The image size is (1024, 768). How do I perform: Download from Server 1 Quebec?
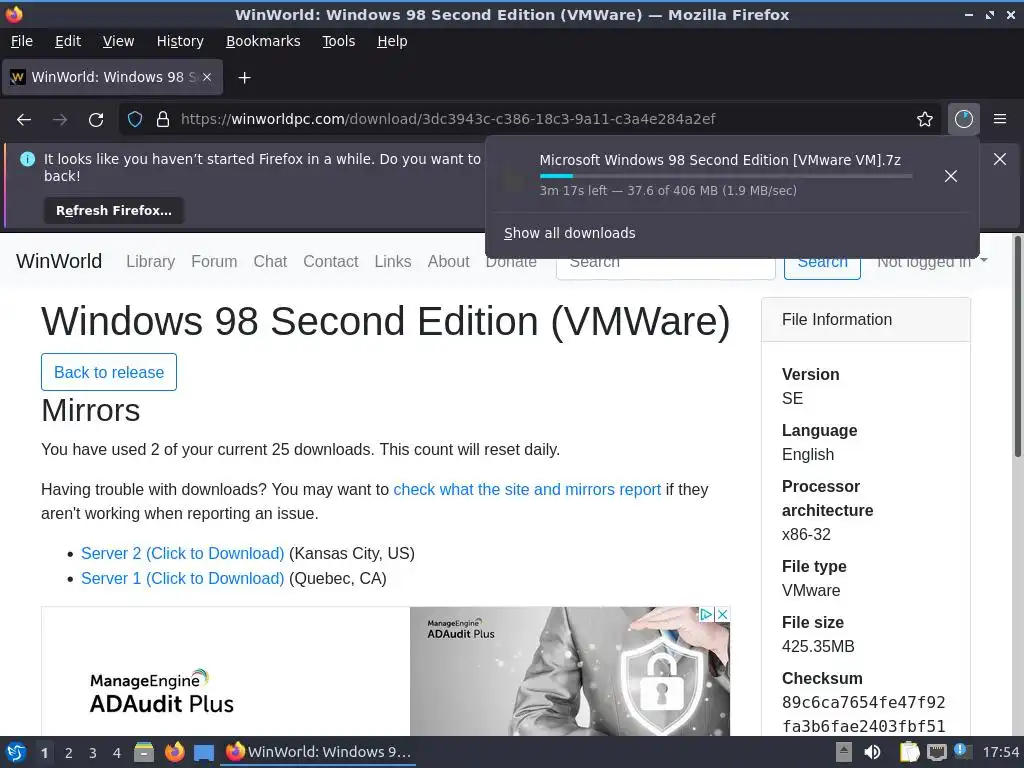pos(182,578)
